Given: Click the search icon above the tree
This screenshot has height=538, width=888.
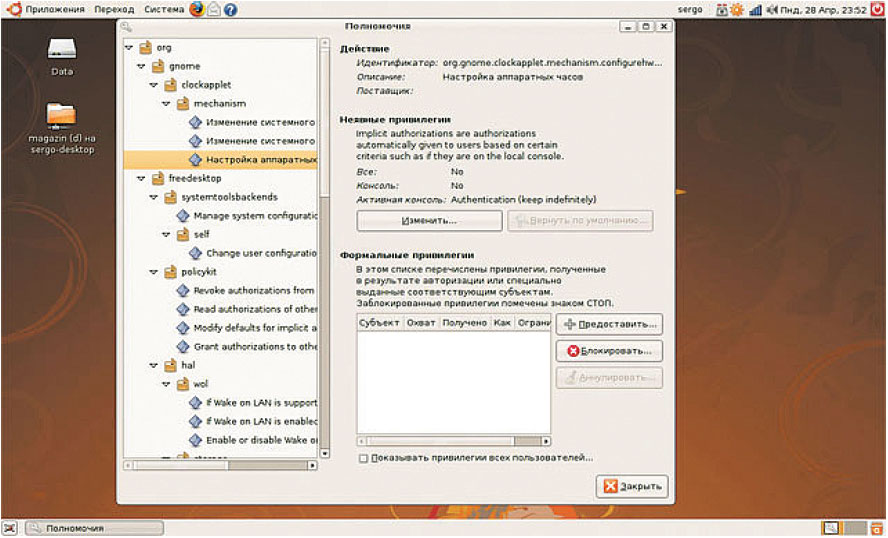Looking at the screenshot, I should [x=126, y=26].
